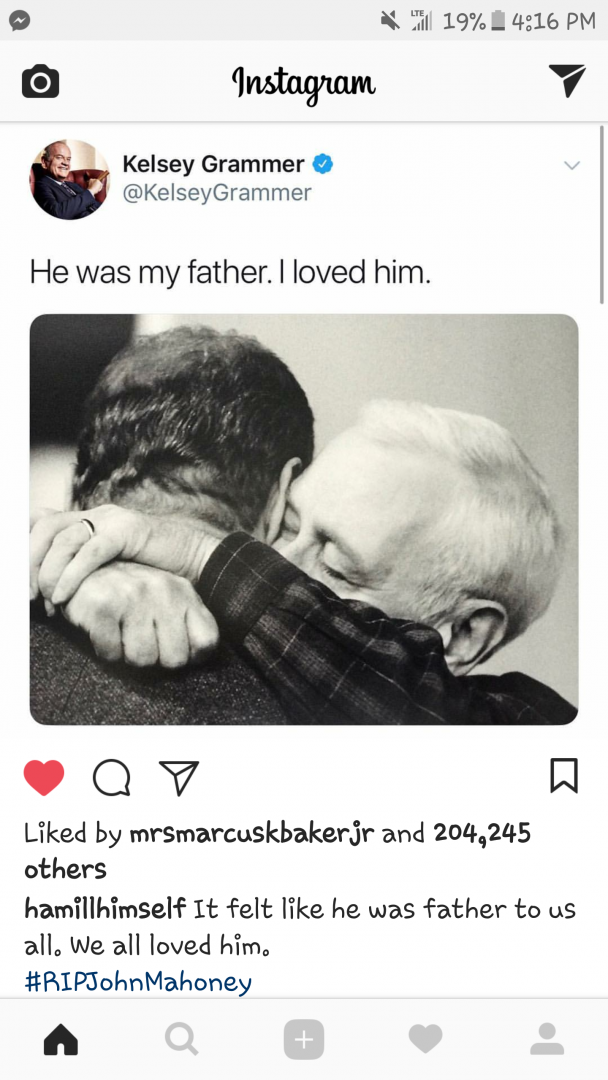Click the feed scrollbar on right edge
608x1080 pixels.
[x=602, y=214]
